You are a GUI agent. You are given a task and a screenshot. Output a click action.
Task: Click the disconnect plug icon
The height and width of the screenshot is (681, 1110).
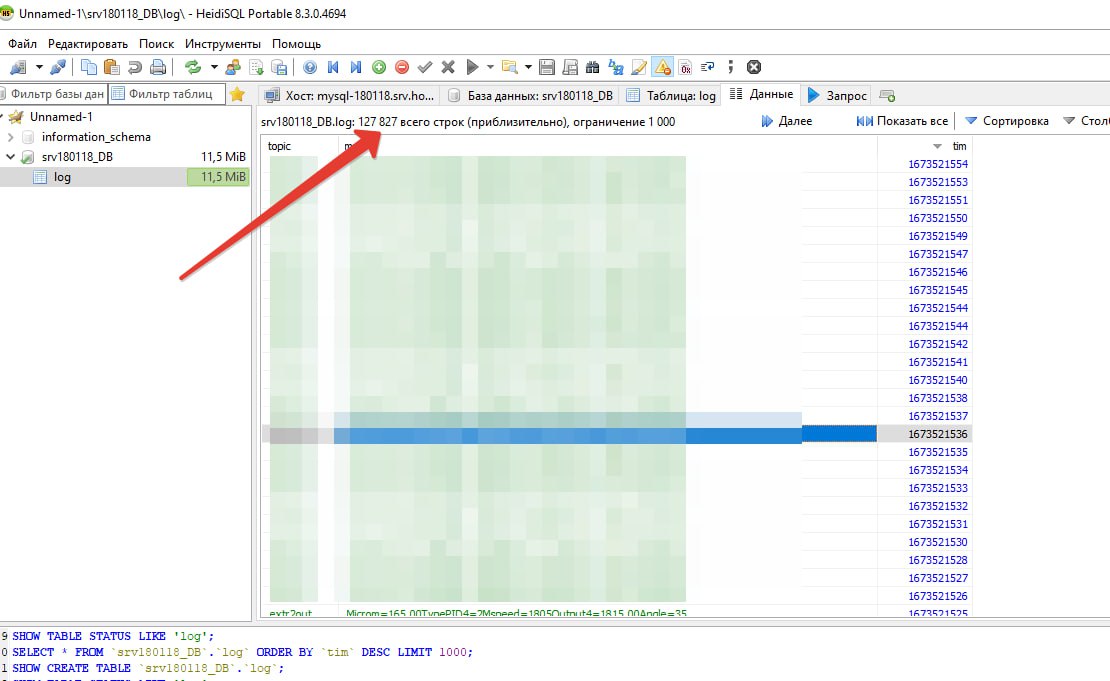pyautogui.click(x=58, y=67)
